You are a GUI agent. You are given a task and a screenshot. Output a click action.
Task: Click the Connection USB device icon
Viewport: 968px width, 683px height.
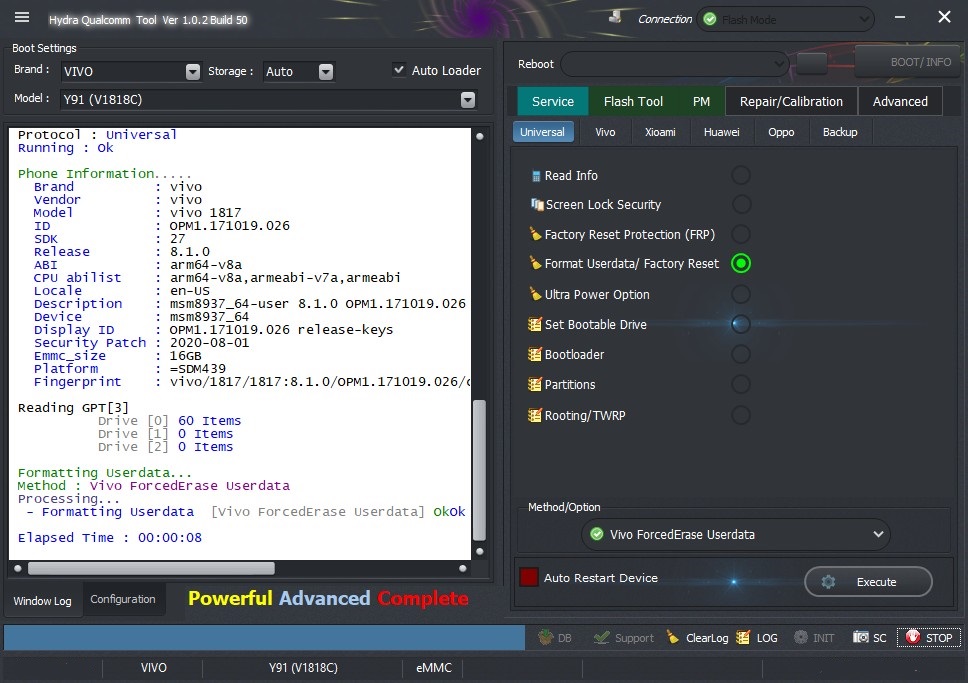pyautogui.click(x=615, y=17)
